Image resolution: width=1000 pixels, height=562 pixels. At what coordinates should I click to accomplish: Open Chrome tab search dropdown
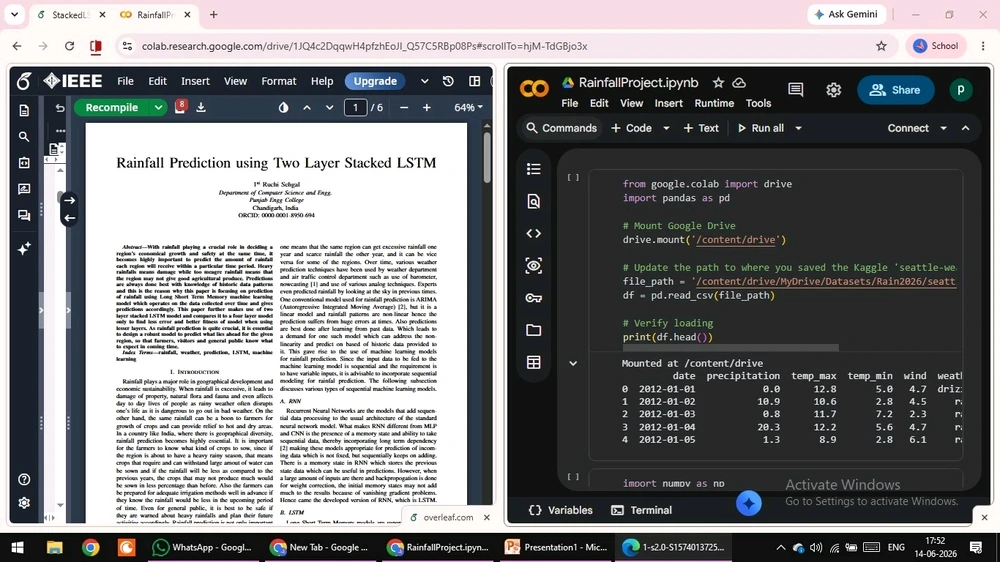[x=15, y=14]
